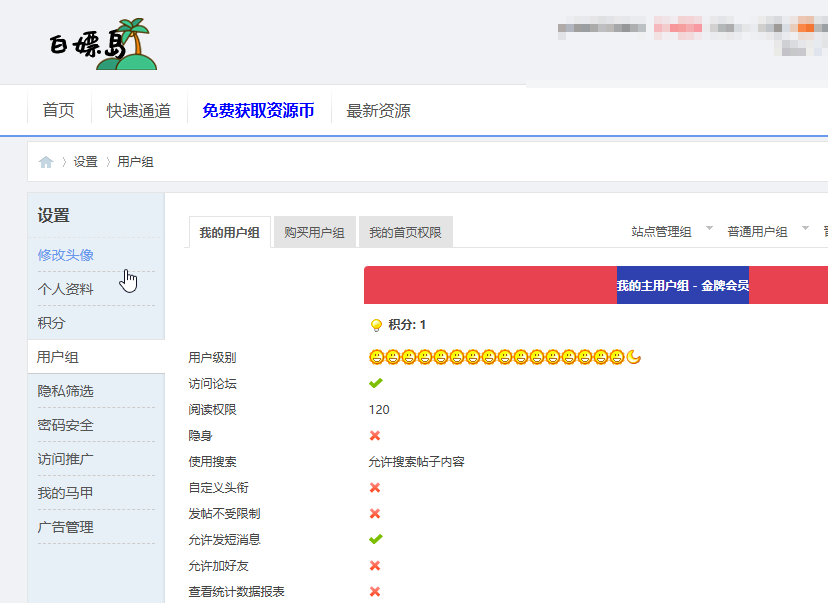Click the 用户级别 row label
The height and width of the screenshot is (603, 828).
pos(212,357)
